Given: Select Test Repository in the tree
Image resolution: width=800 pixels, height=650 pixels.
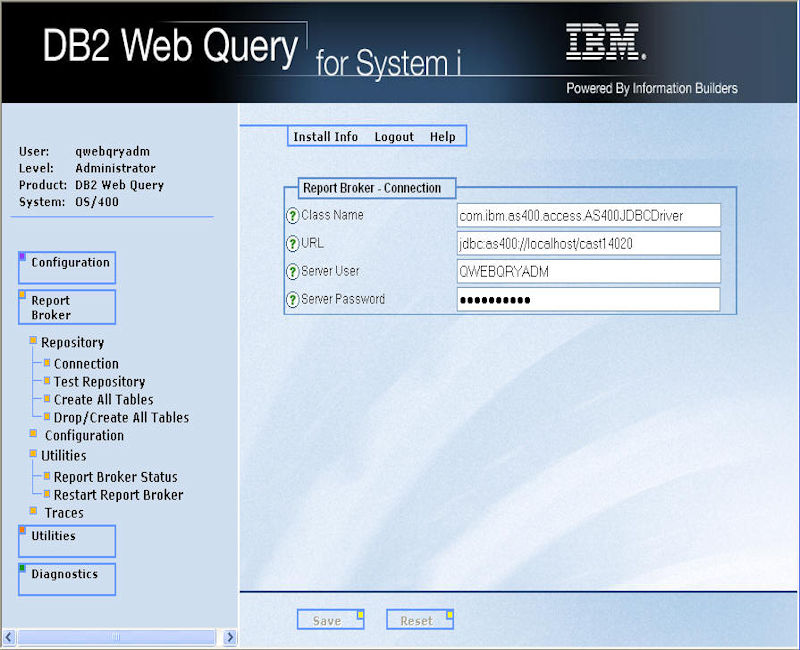Looking at the screenshot, I should (x=99, y=382).
